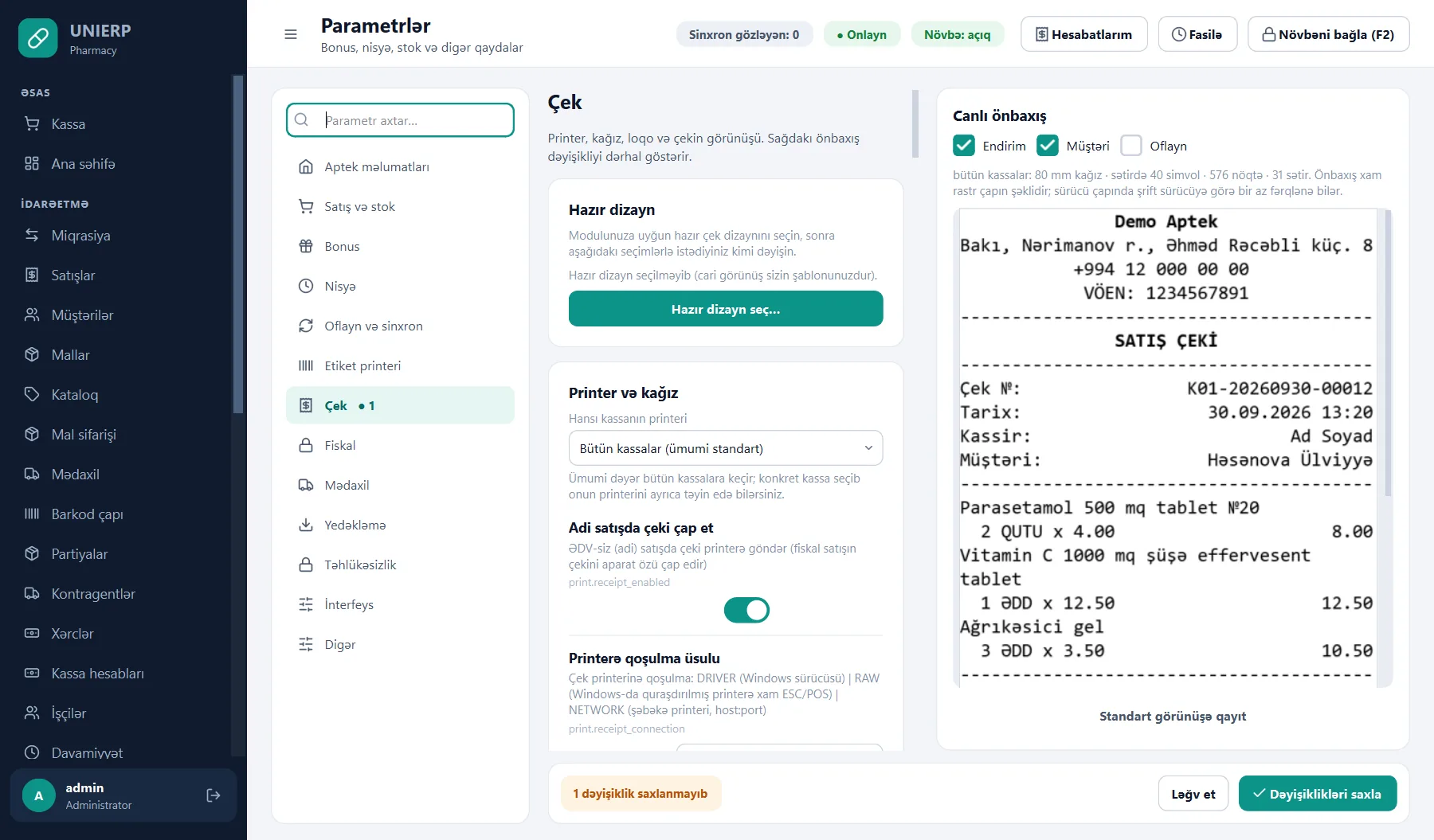Open Hesabatlarım from the top bar
Image resolution: width=1434 pixels, height=840 pixels.
click(1084, 34)
